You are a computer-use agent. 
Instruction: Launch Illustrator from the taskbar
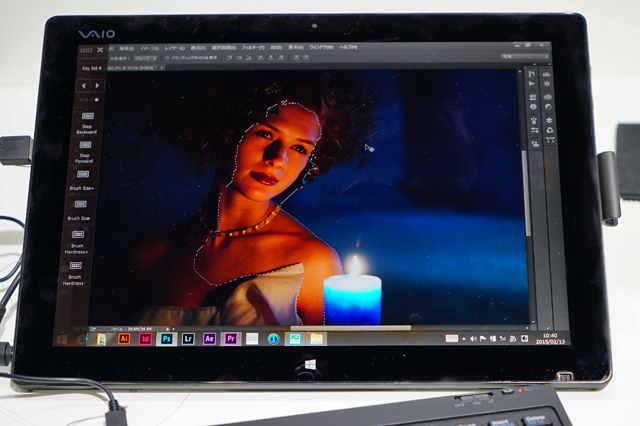click(x=124, y=339)
